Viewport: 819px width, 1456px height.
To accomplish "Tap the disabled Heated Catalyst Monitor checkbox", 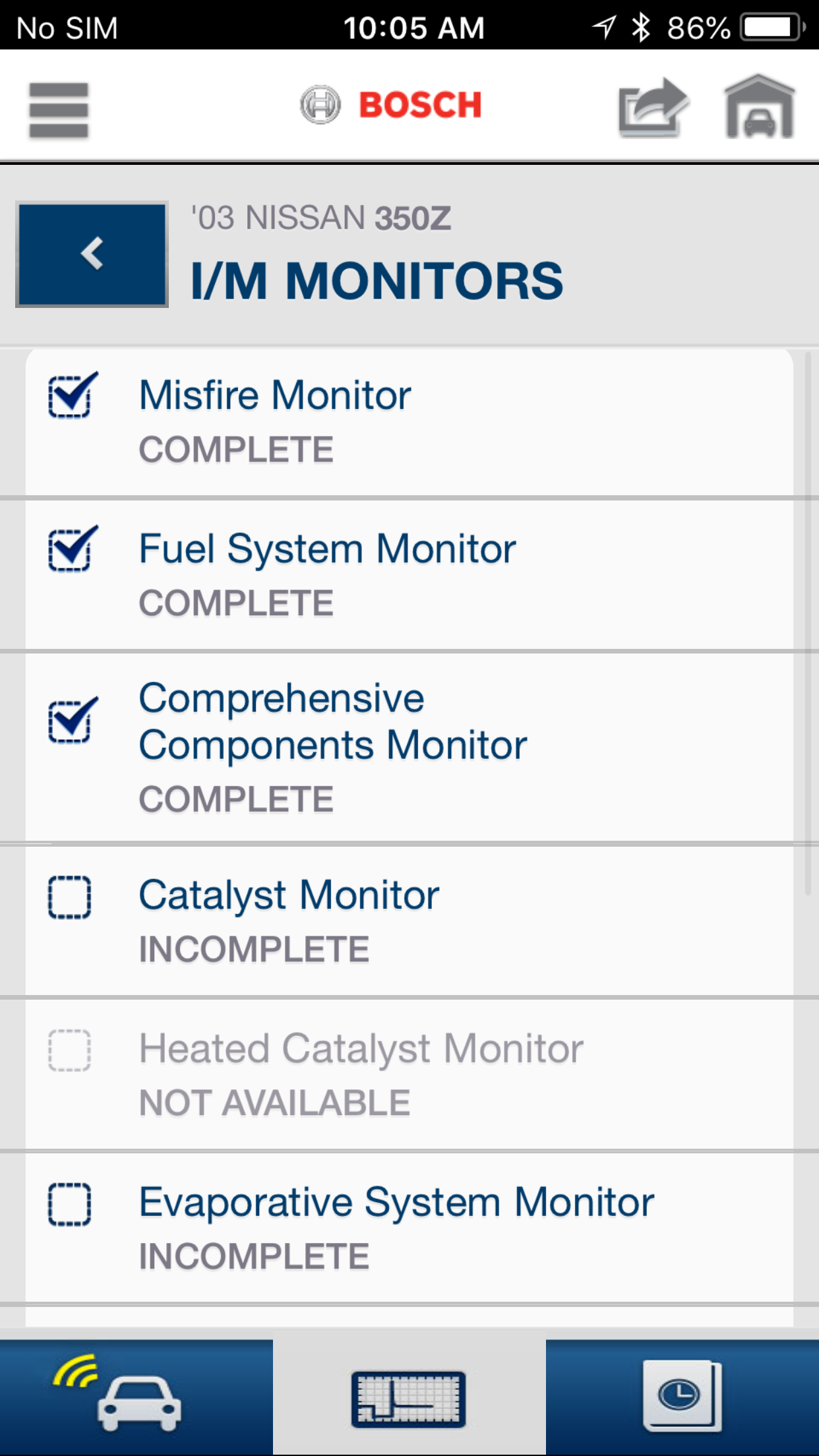I will (x=70, y=1050).
